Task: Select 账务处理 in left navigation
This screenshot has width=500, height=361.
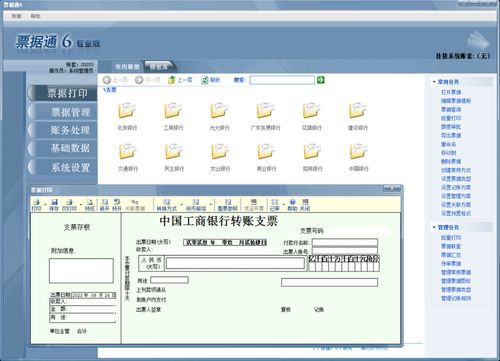Action: [x=63, y=130]
